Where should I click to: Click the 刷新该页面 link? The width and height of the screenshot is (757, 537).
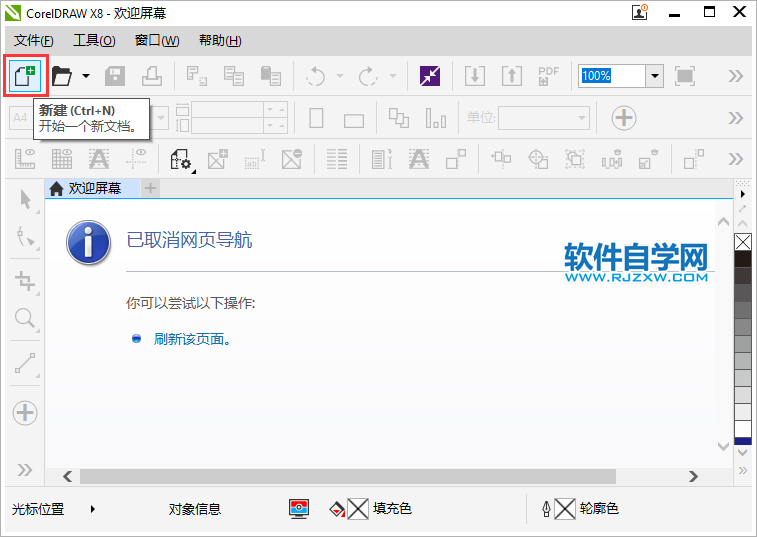[x=192, y=339]
